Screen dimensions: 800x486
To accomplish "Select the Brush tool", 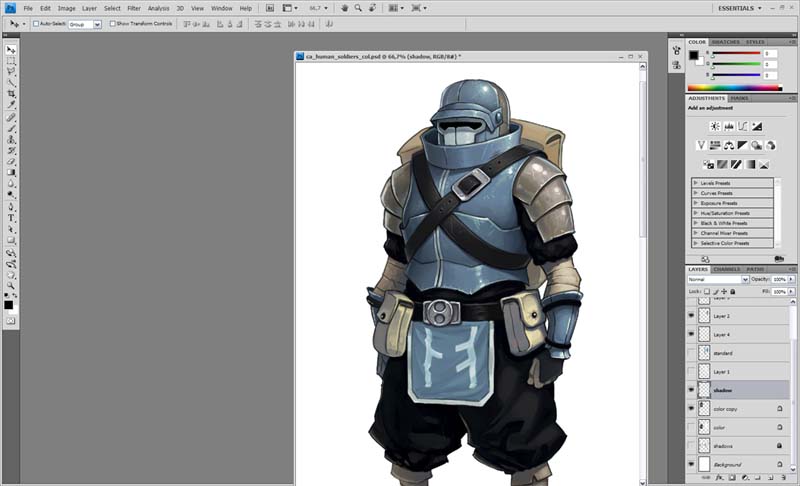I will [x=11, y=129].
